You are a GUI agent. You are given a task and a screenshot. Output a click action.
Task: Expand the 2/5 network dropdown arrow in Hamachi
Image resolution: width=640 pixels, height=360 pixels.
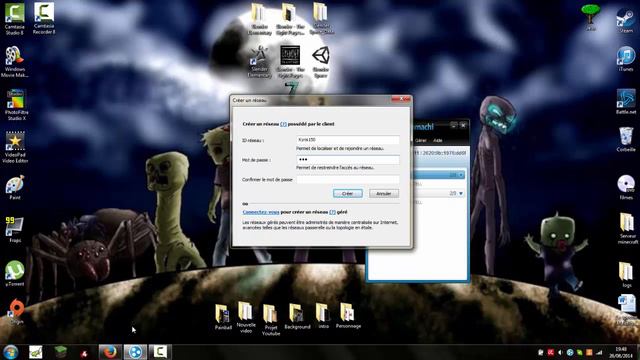click(x=461, y=193)
